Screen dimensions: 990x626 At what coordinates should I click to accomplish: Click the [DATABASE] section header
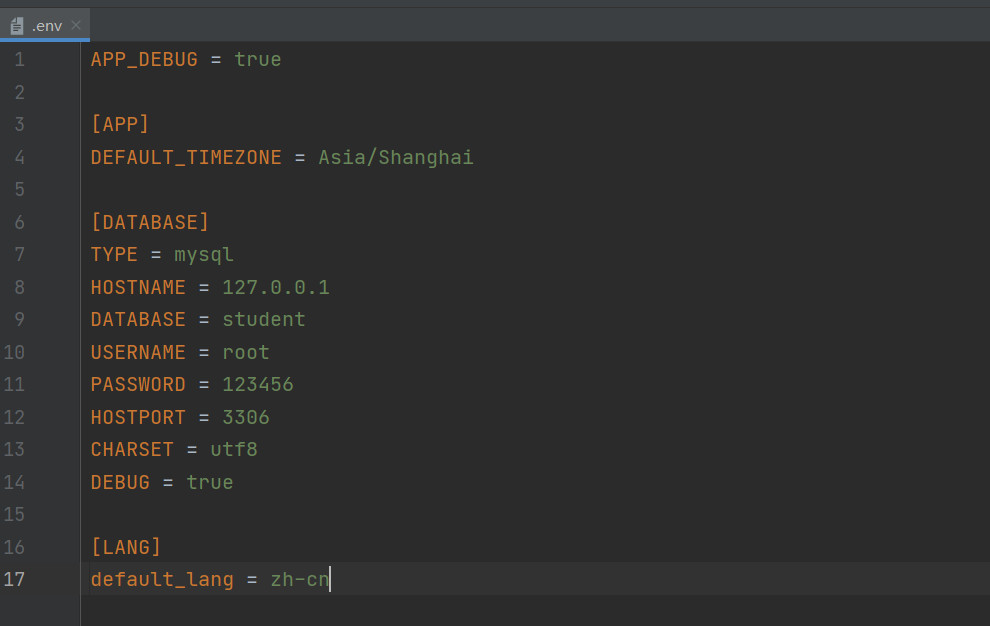(150, 222)
